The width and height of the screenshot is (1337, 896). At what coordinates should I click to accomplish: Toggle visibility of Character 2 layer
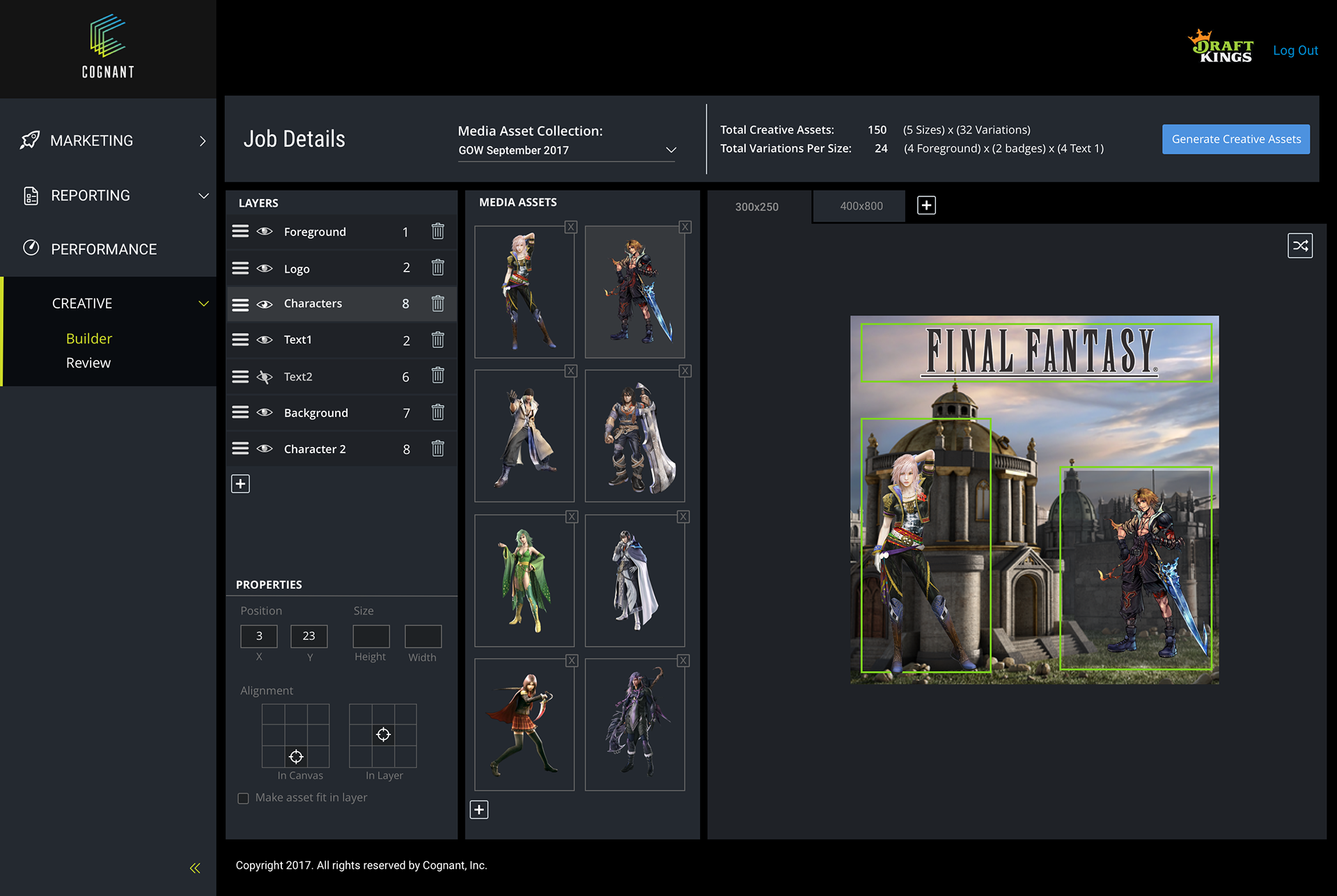265,448
